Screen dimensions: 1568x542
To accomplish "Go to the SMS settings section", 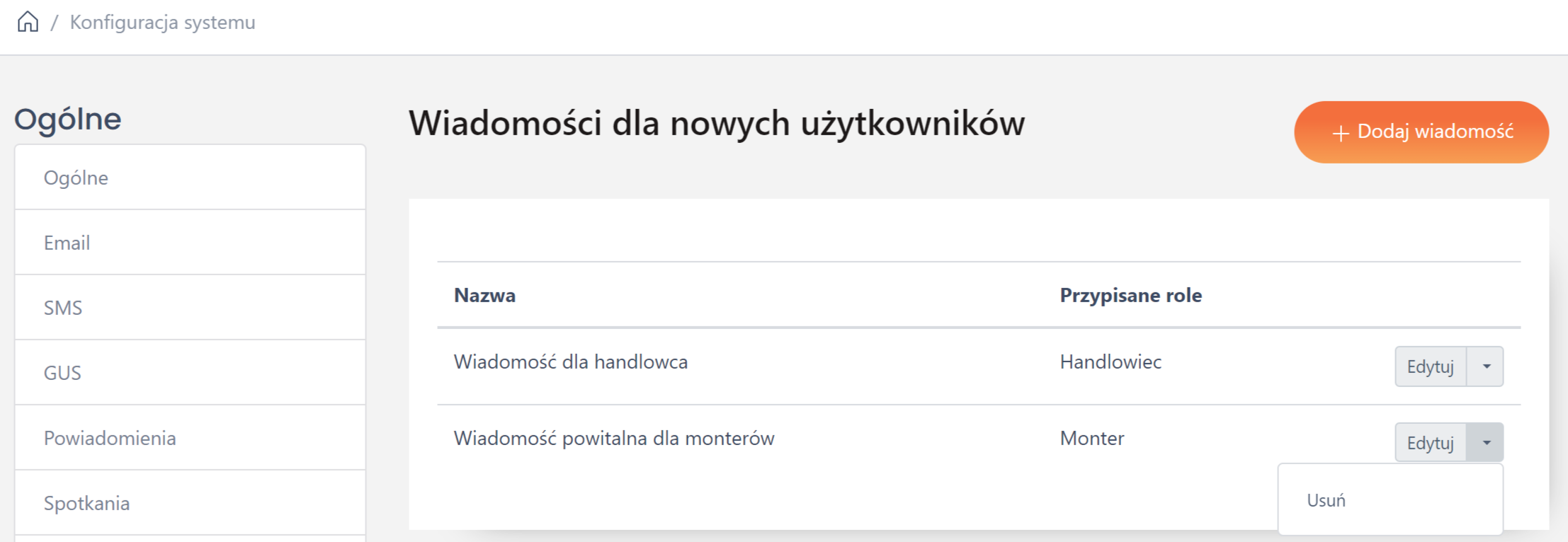I will (63, 308).
